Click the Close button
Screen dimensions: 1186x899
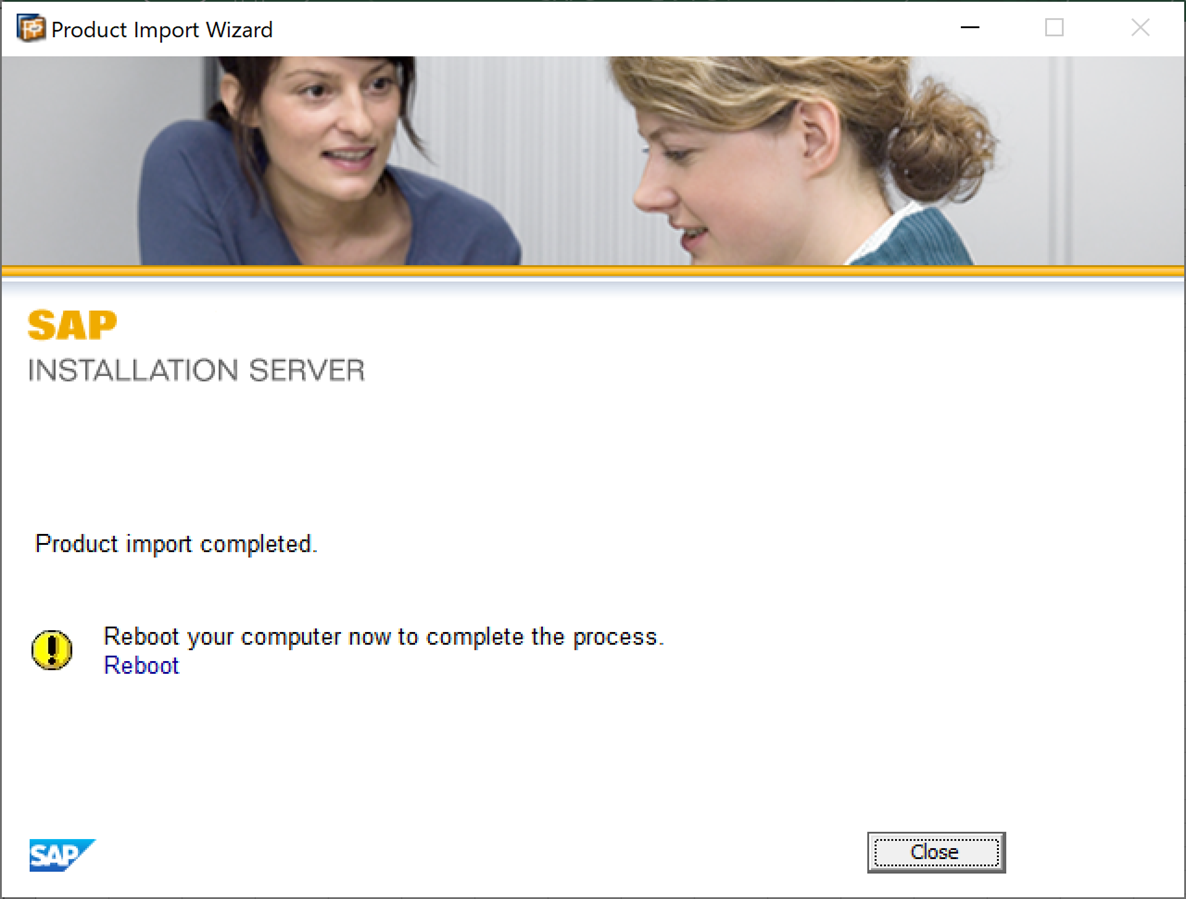pos(936,852)
